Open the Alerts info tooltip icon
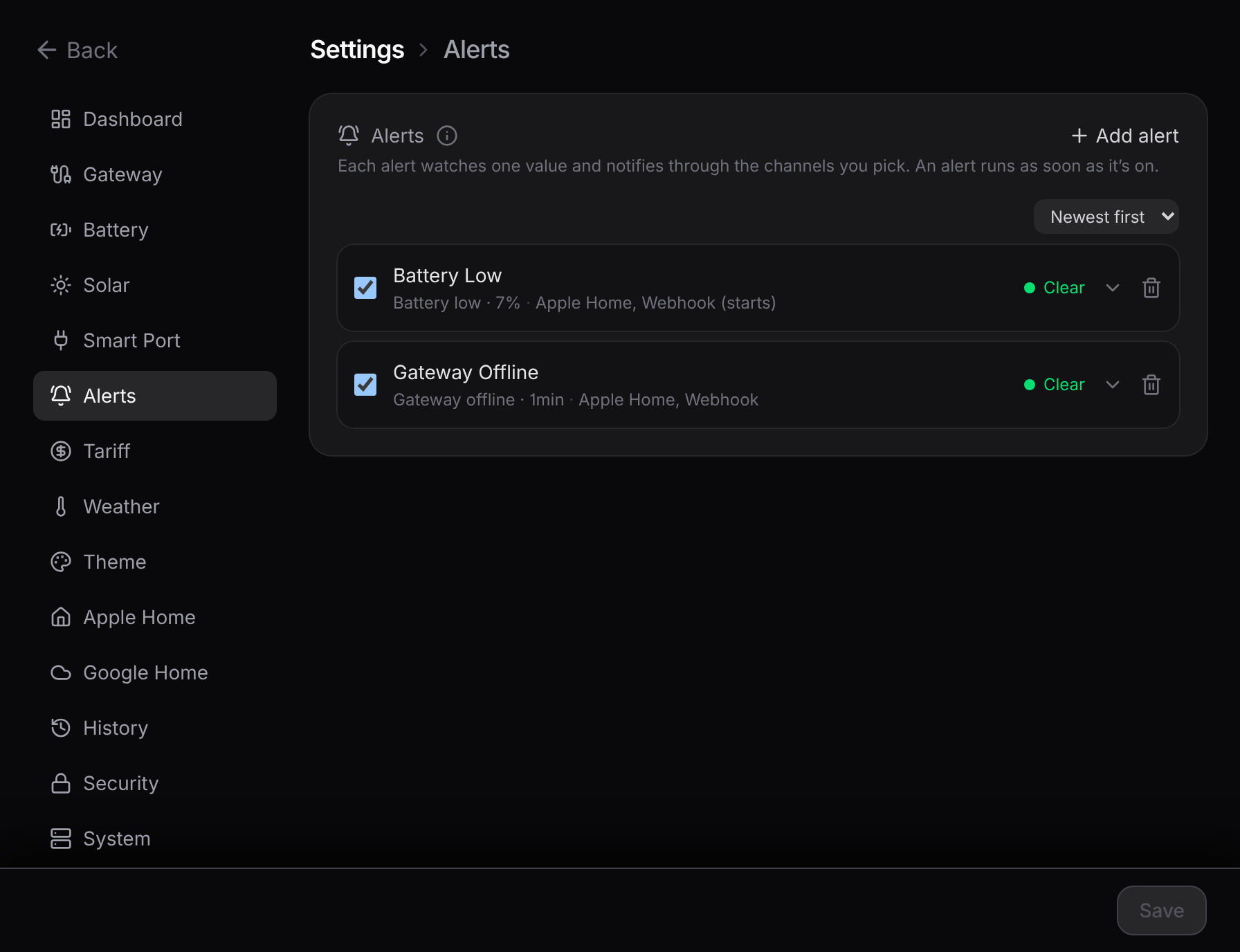 447,136
